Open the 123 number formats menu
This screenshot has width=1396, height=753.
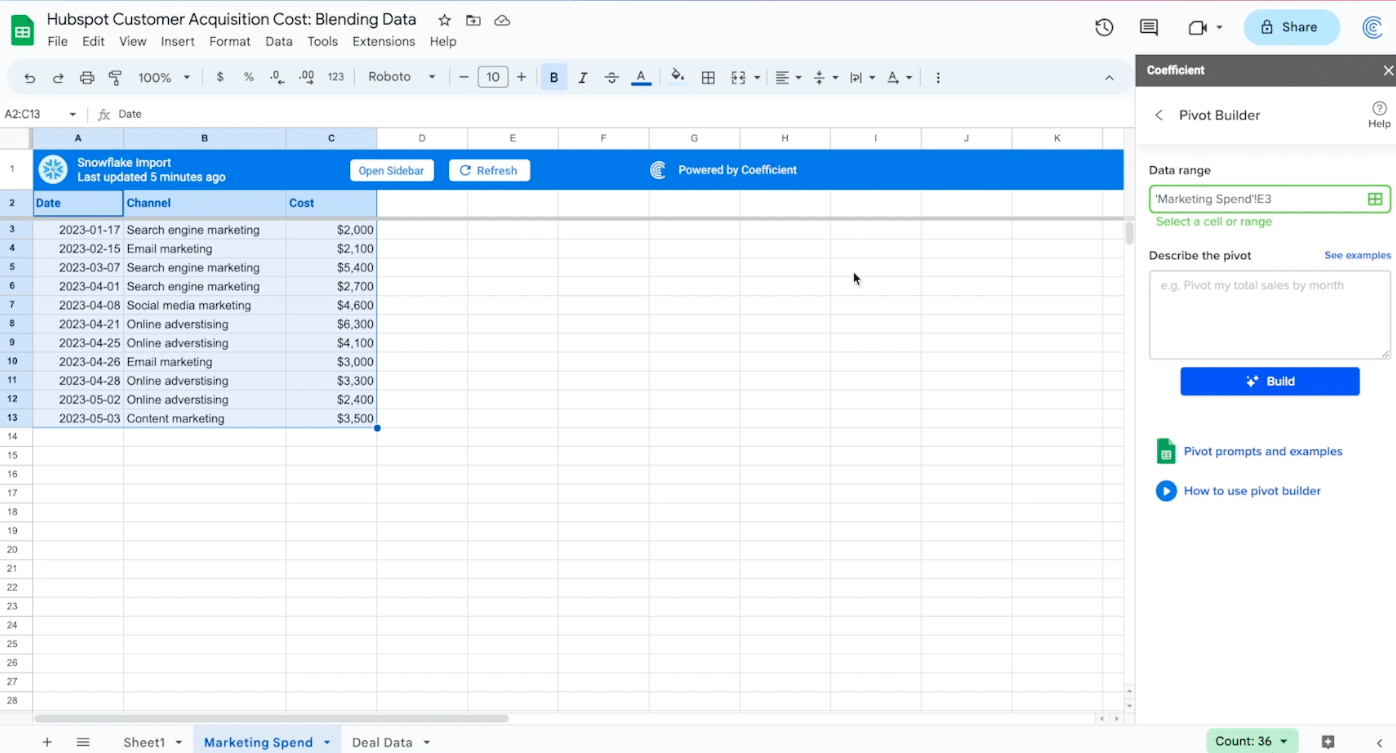[x=336, y=77]
